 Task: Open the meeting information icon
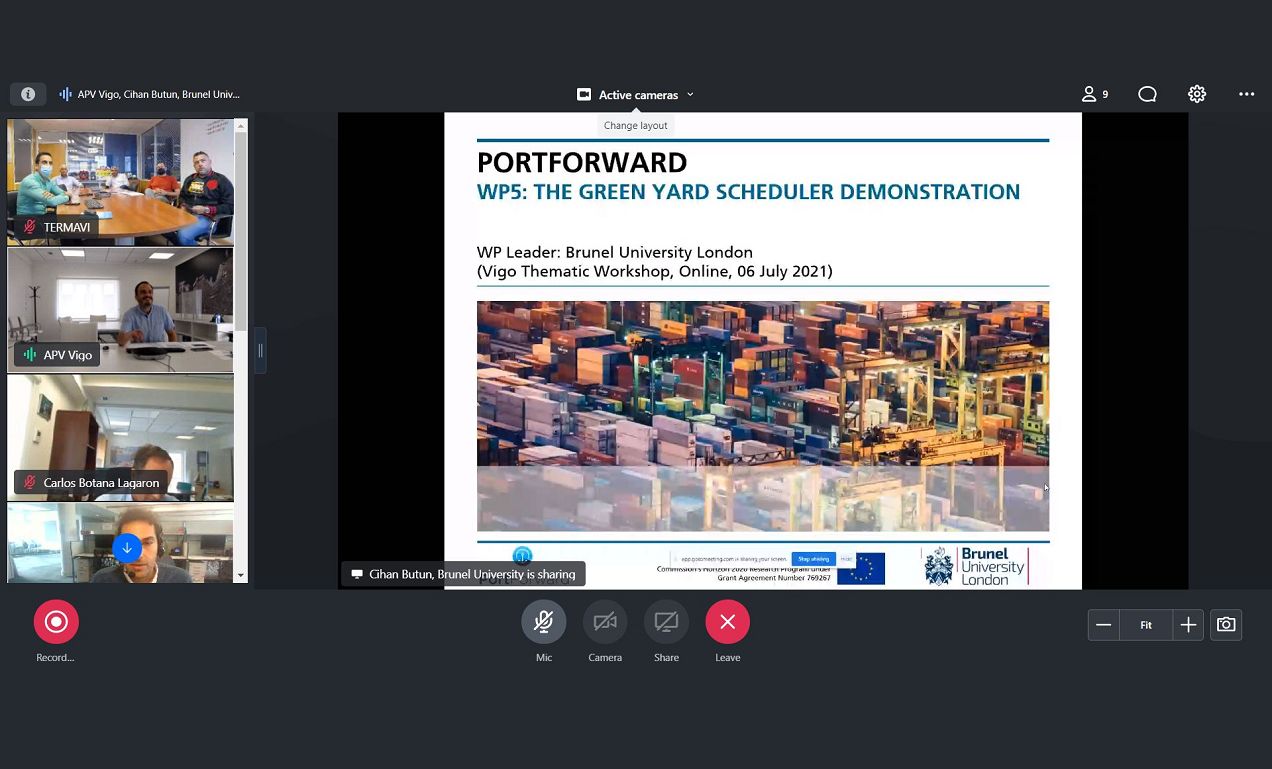click(28, 94)
